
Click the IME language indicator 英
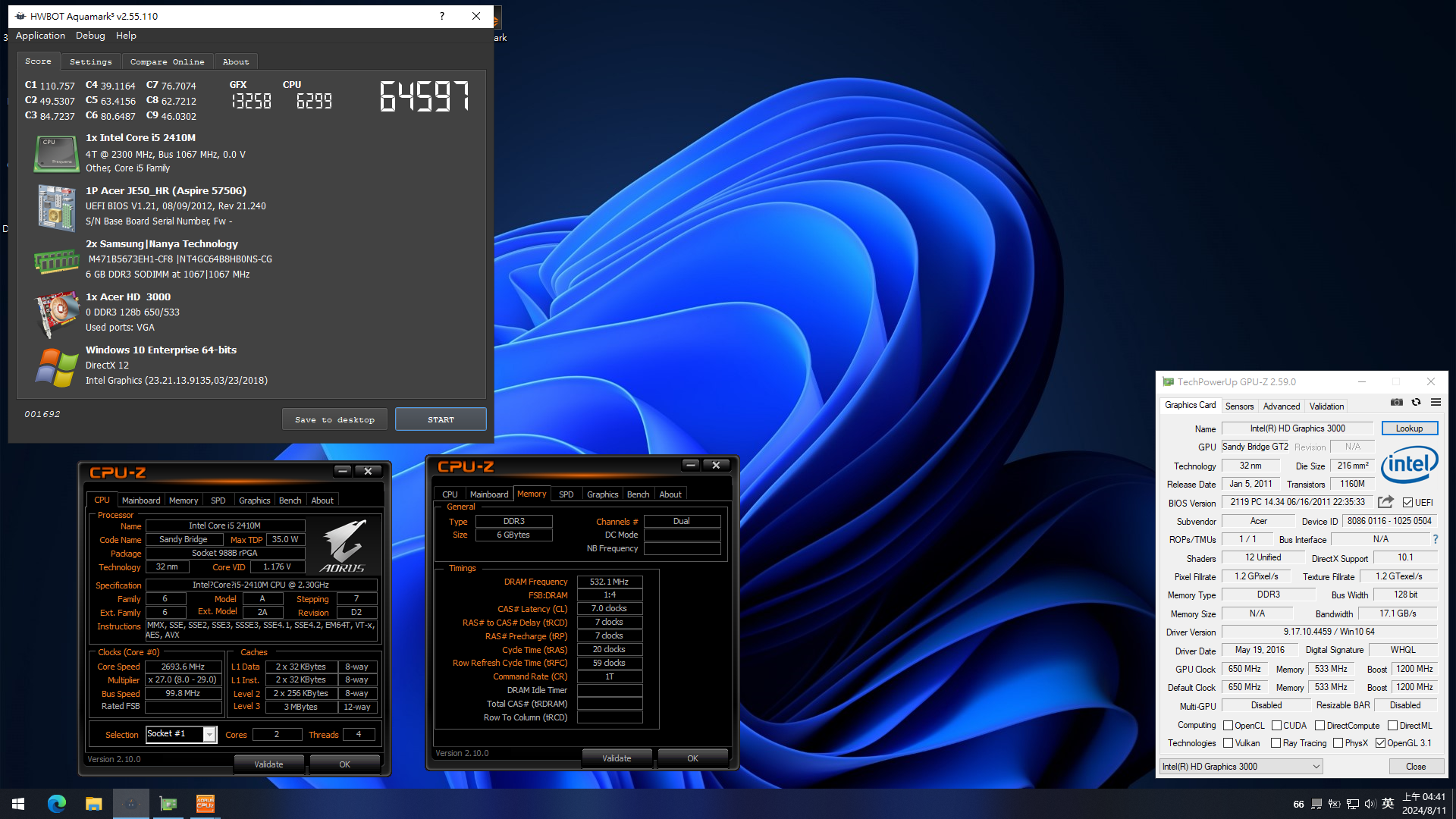click(x=1388, y=804)
